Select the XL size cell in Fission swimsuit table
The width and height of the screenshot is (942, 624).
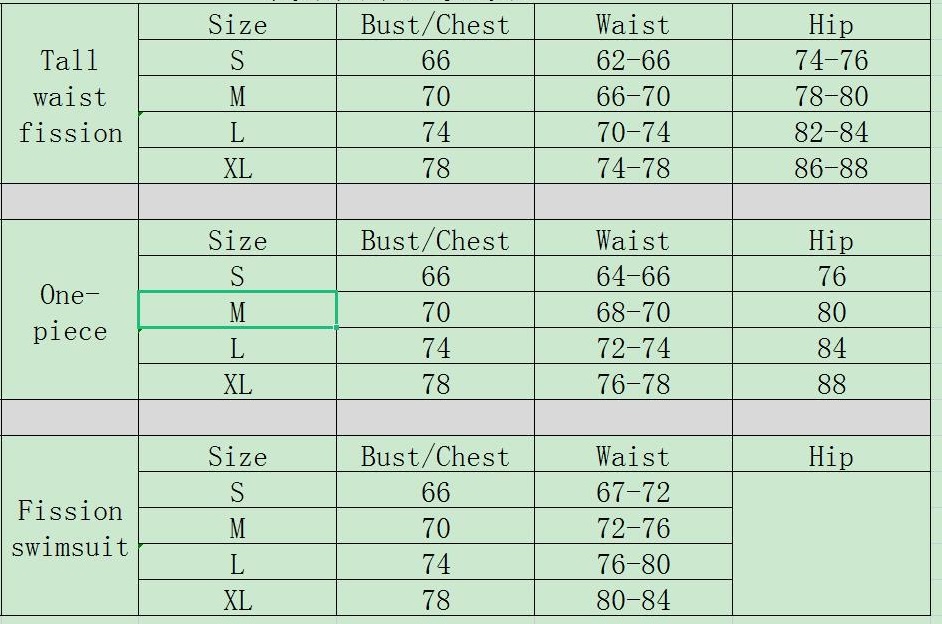(x=237, y=600)
